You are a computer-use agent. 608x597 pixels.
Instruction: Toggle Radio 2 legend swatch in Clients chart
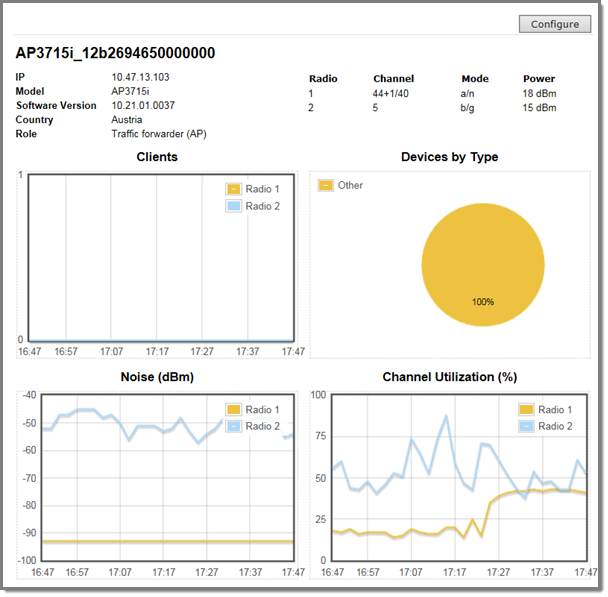[233, 206]
